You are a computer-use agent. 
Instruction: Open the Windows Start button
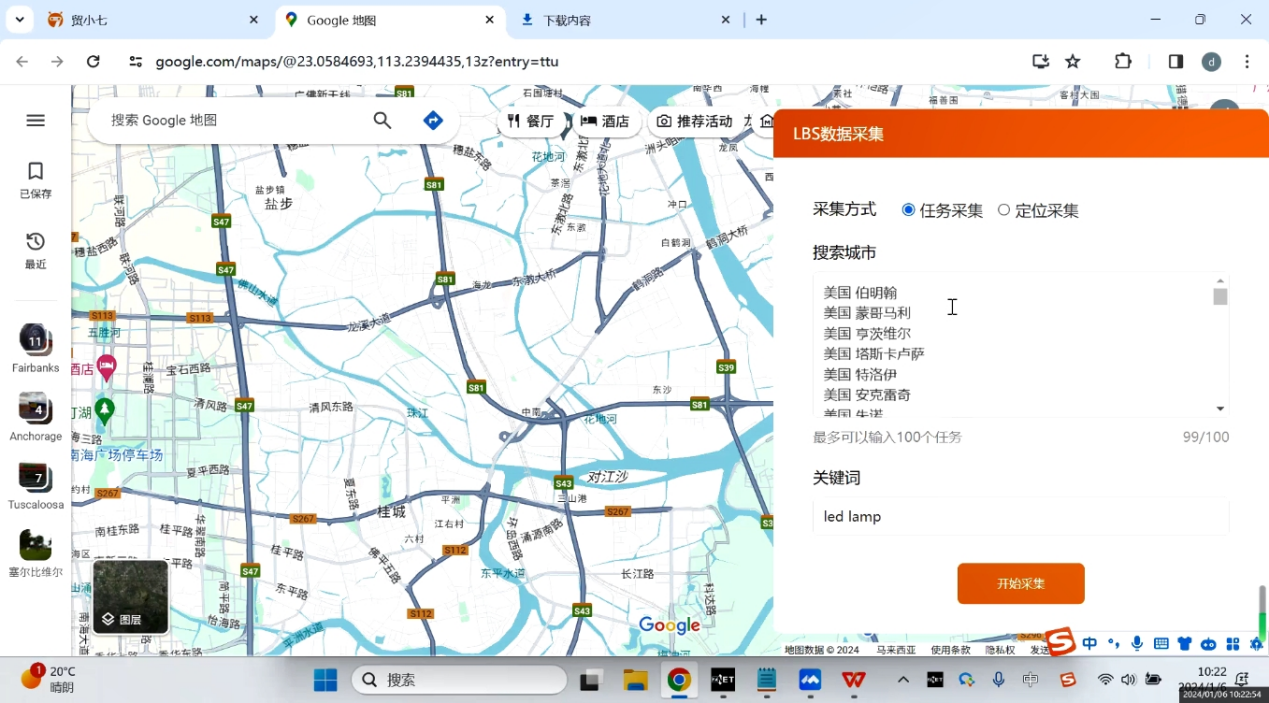point(326,680)
